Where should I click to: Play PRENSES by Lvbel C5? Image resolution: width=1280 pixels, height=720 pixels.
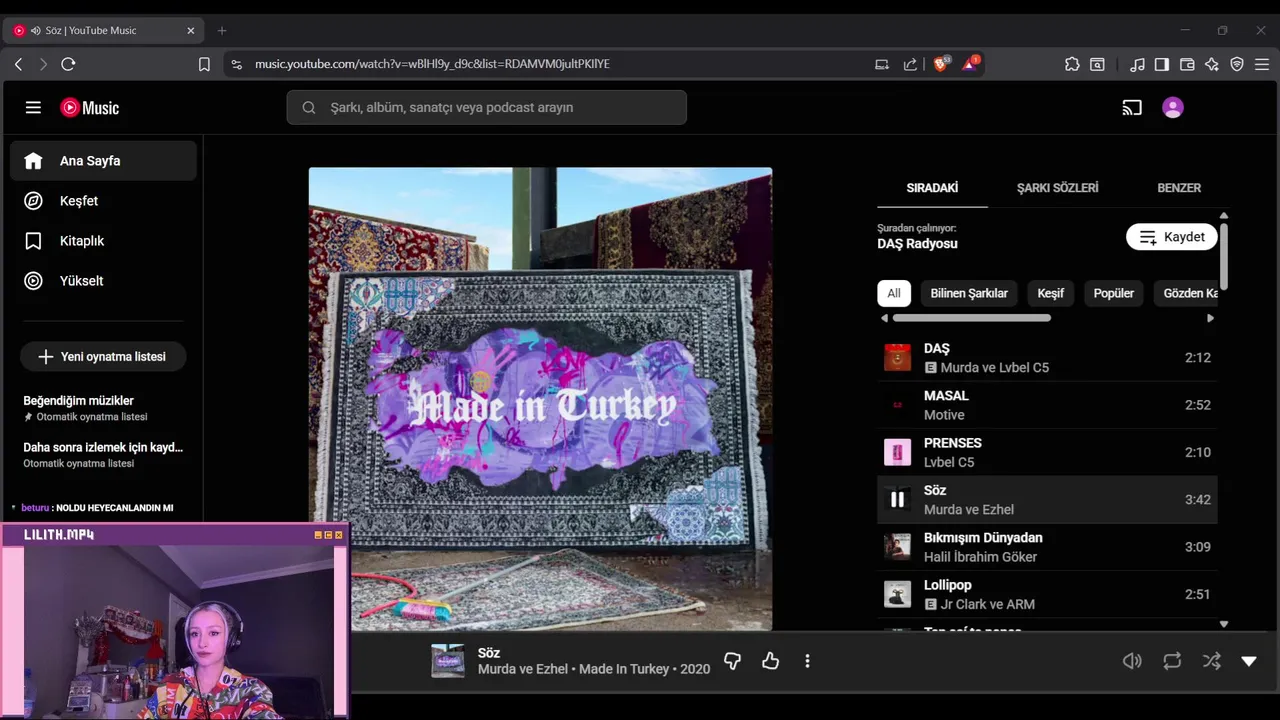1047,452
